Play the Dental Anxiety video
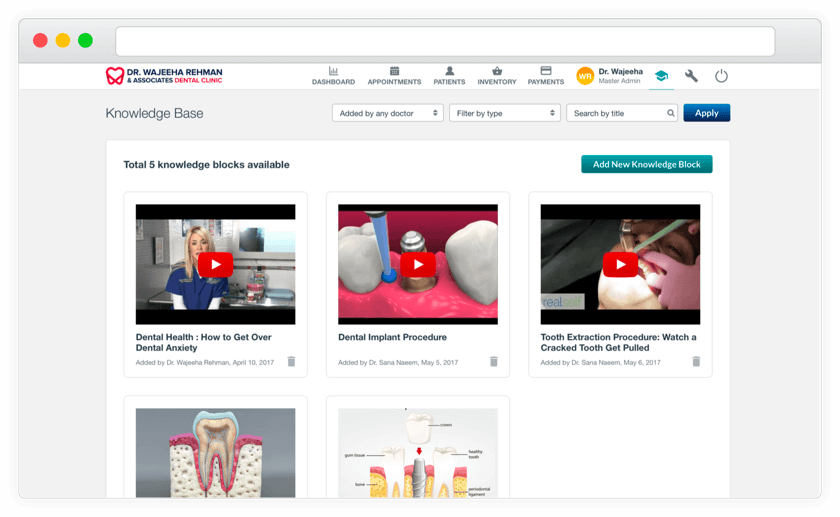 [215, 264]
